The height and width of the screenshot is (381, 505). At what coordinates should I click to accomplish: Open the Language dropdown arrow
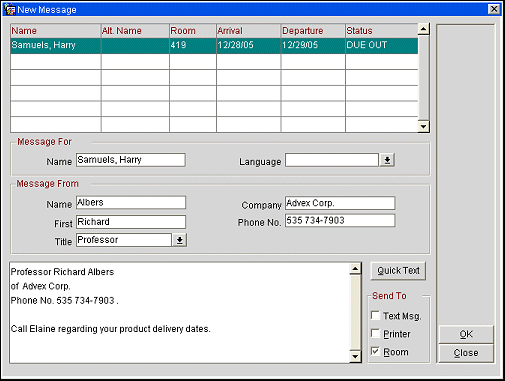[x=387, y=160]
